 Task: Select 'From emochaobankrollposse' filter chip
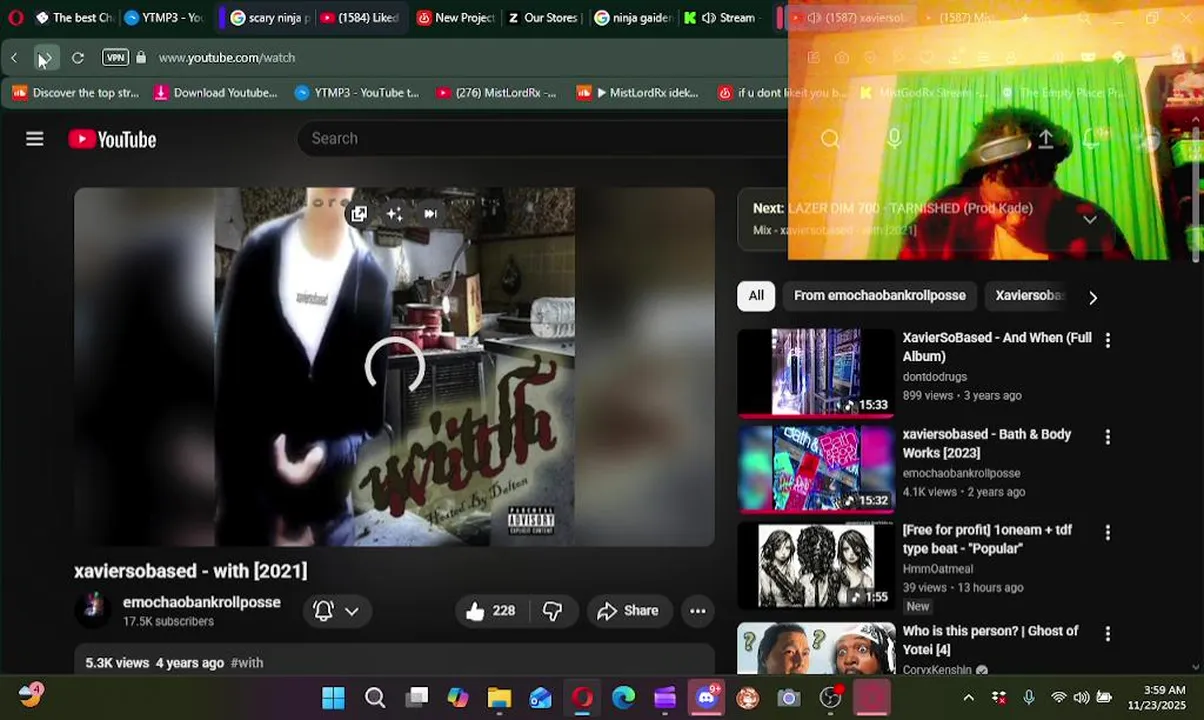click(880, 296)
